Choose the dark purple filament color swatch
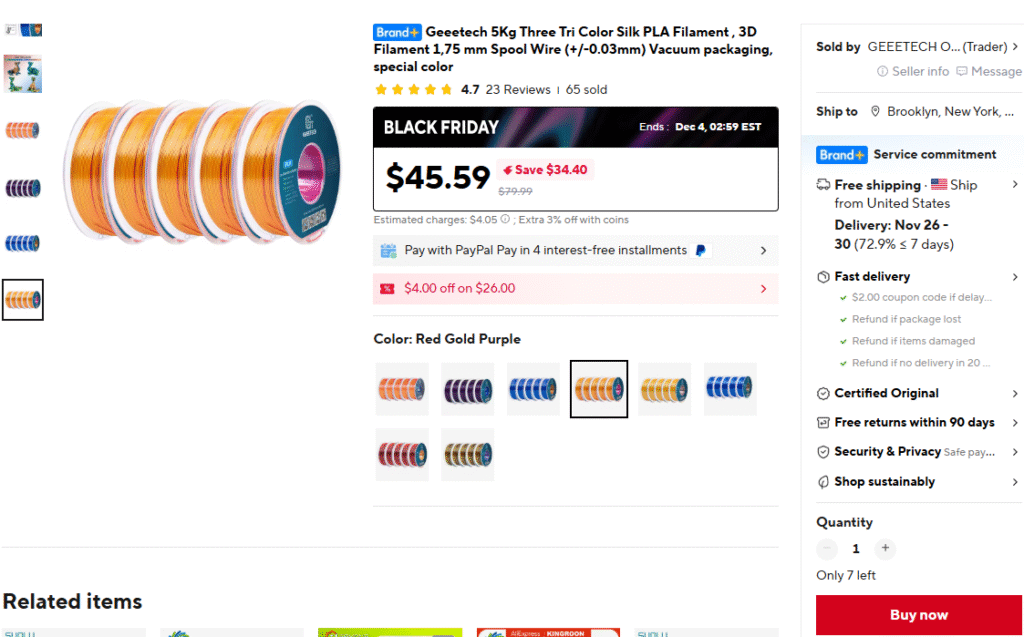This screenshot has height=637, width=1024. [x=468, y=389]
